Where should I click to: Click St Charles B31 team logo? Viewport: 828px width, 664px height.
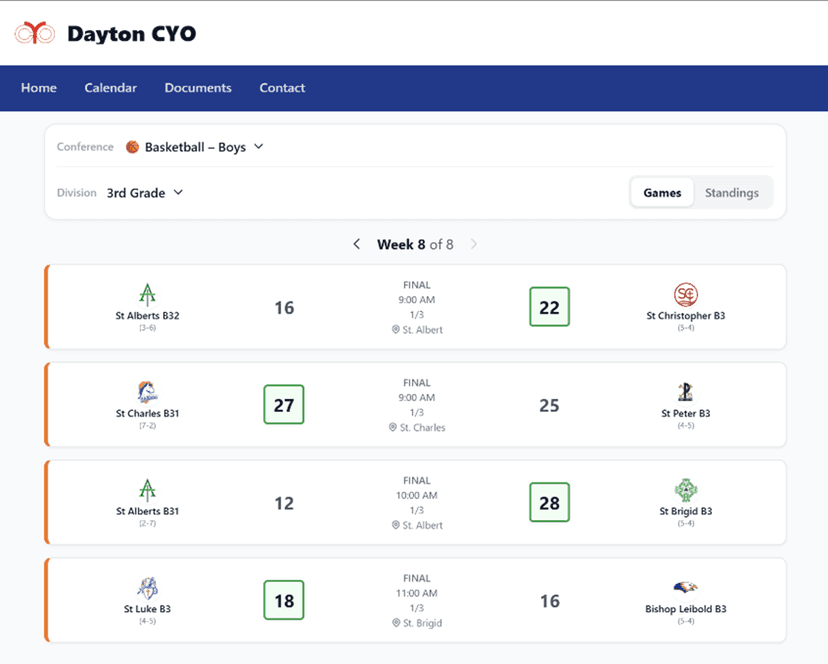pyautogui.click(x=147, y=392)
